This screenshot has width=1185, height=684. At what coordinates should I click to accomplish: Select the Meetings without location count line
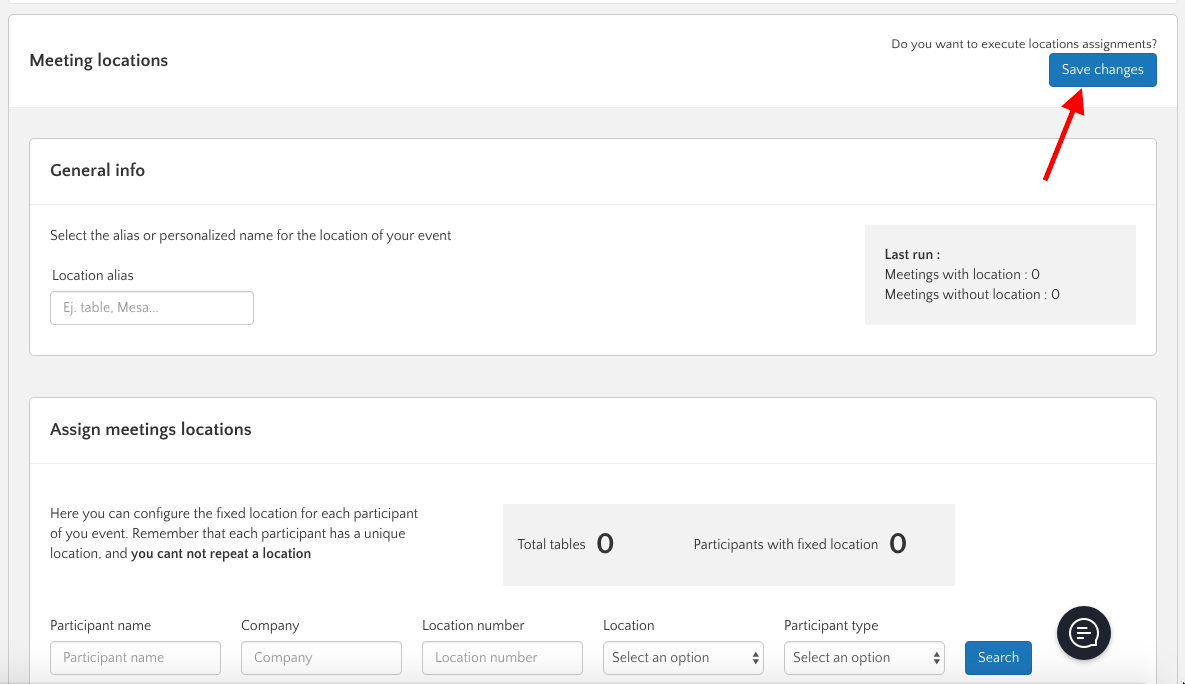pos(971,295)
